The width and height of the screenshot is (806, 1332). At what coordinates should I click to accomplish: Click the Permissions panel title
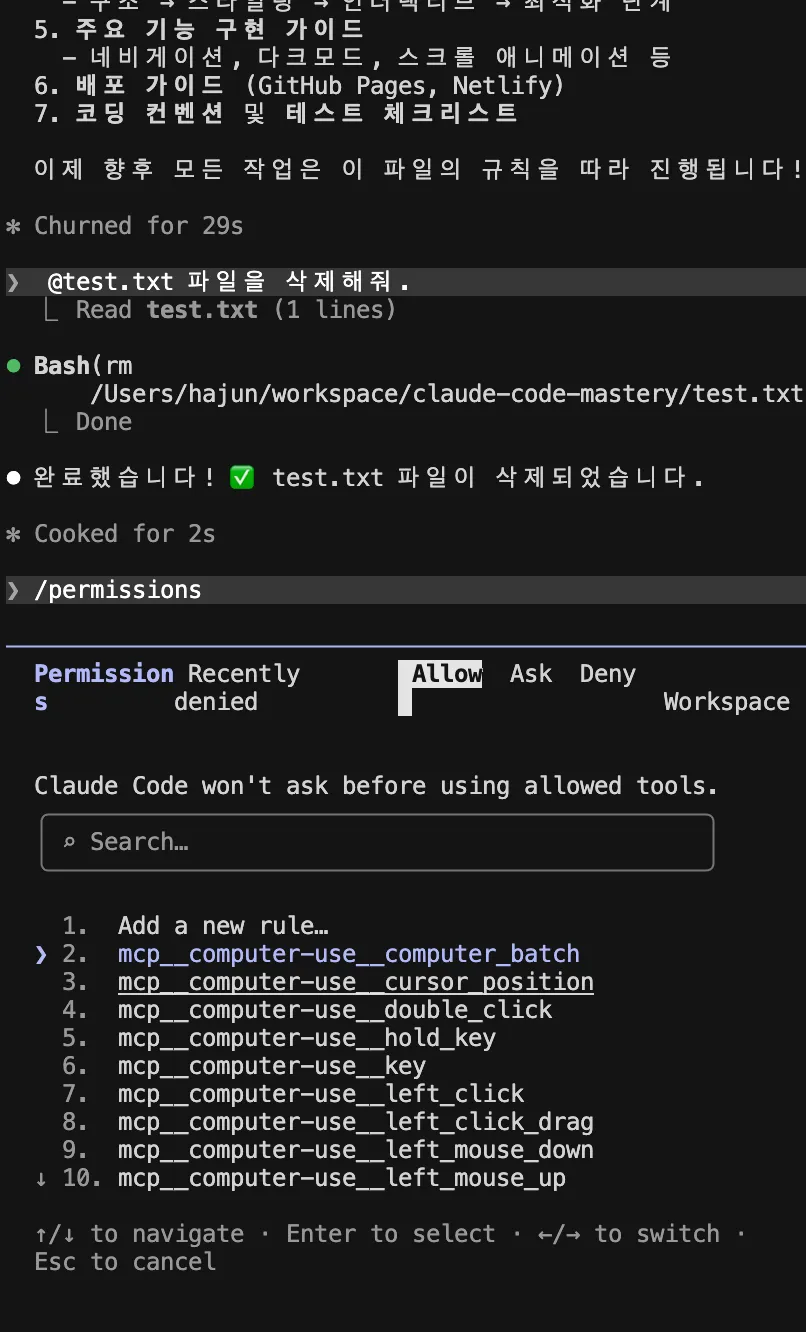click(103, 688)
